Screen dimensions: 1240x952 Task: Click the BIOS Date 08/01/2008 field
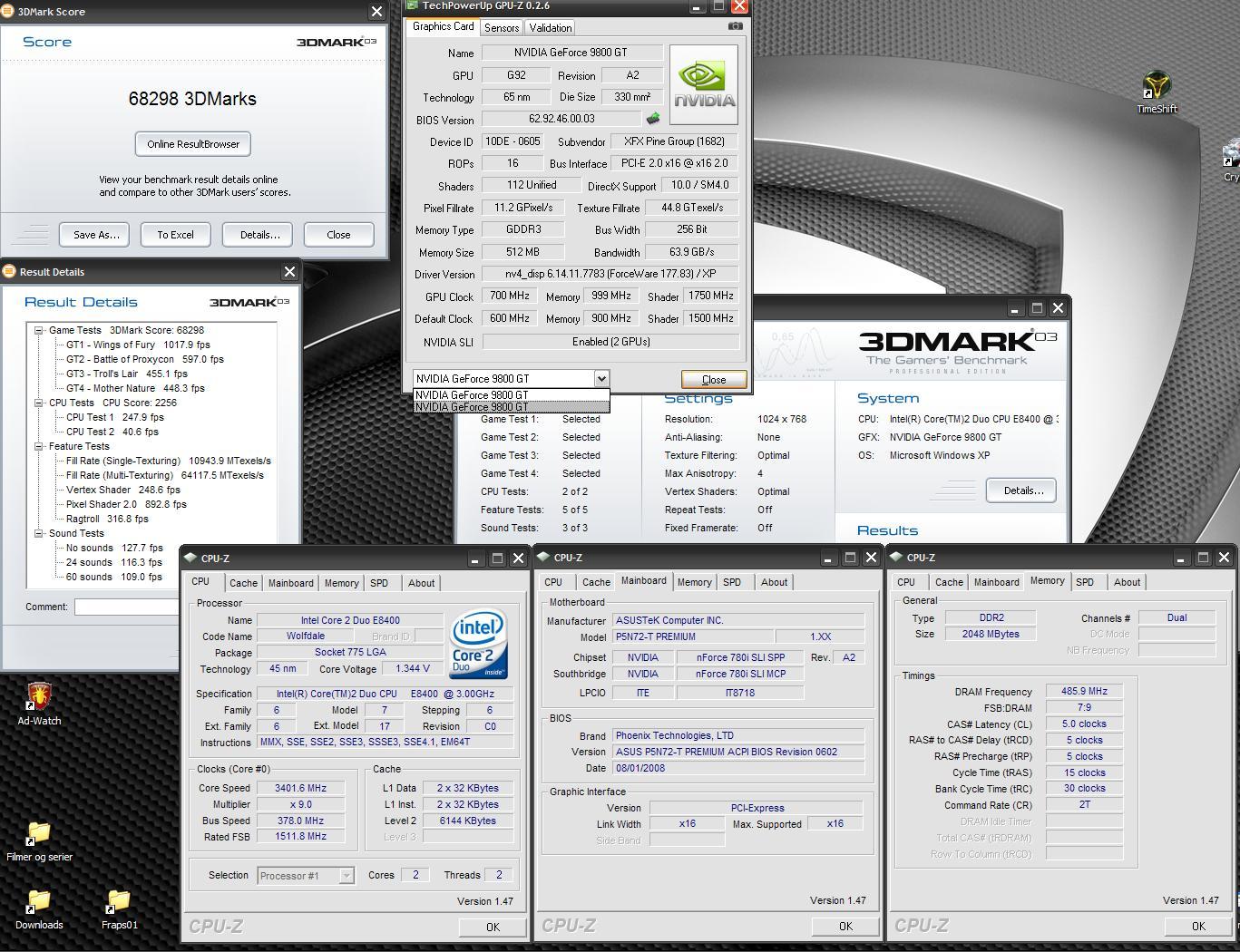[738, 768]
